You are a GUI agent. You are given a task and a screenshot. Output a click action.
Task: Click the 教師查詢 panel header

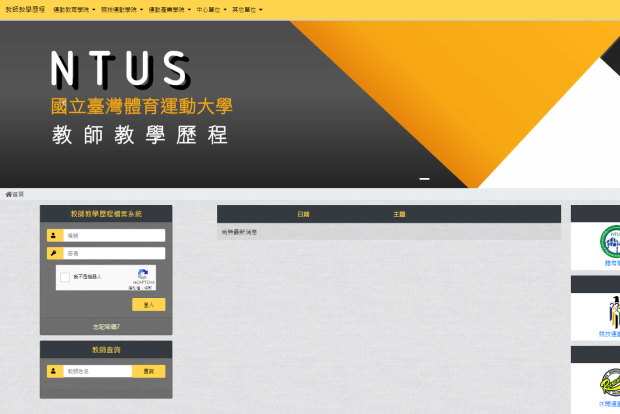(x=106, y=350)
